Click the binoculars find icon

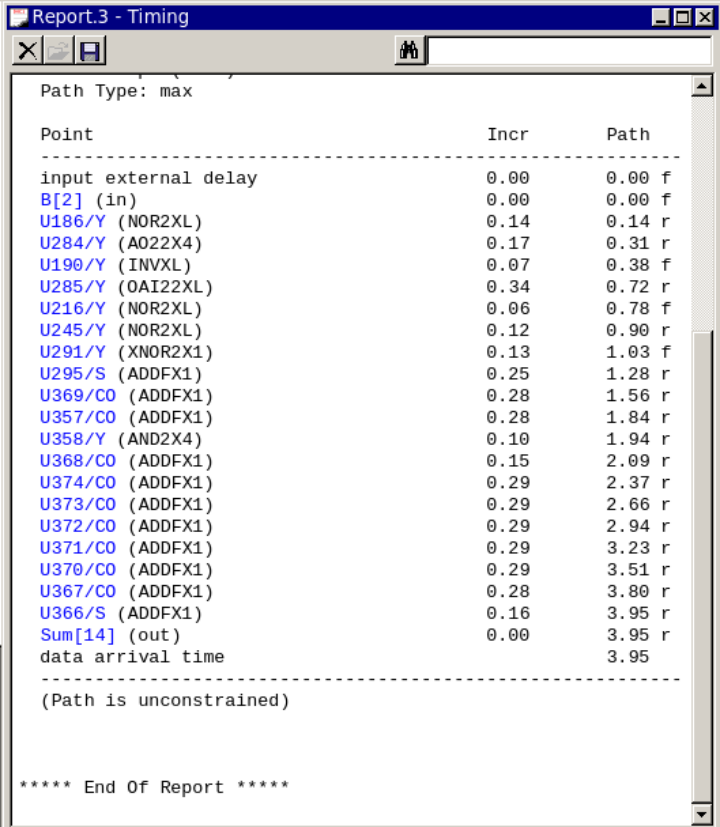(x=409, y=51)
